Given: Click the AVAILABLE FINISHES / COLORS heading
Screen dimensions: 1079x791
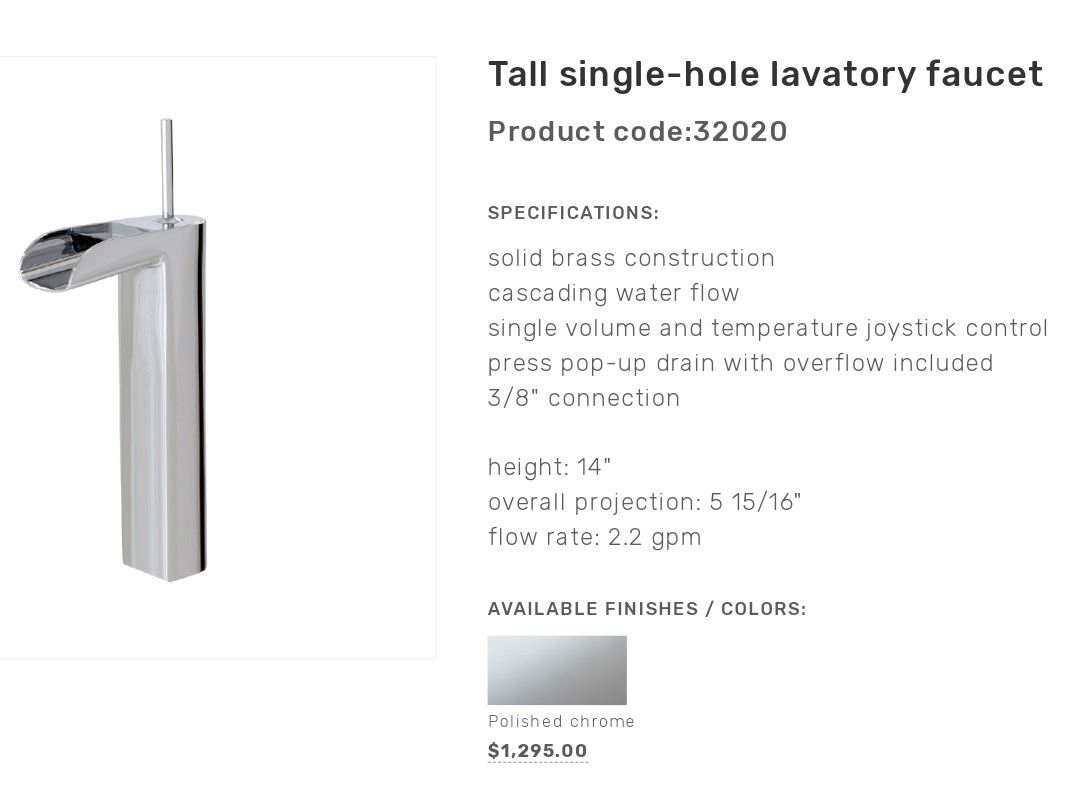Looking at the screenshot, I should [646, 609].
